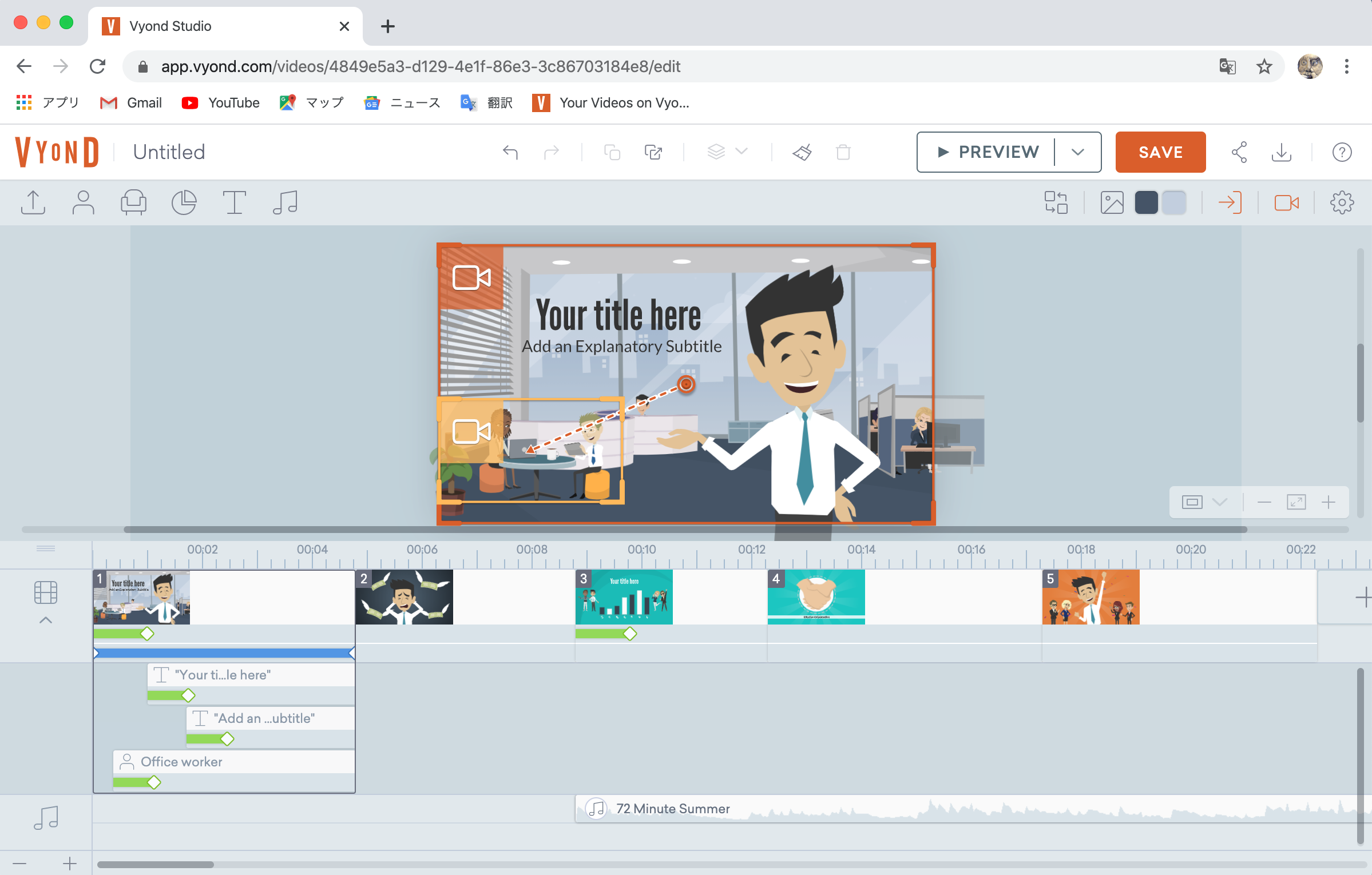Open the Character library icon
This screenshot has width=1372, height=875.
pos(83,202)
